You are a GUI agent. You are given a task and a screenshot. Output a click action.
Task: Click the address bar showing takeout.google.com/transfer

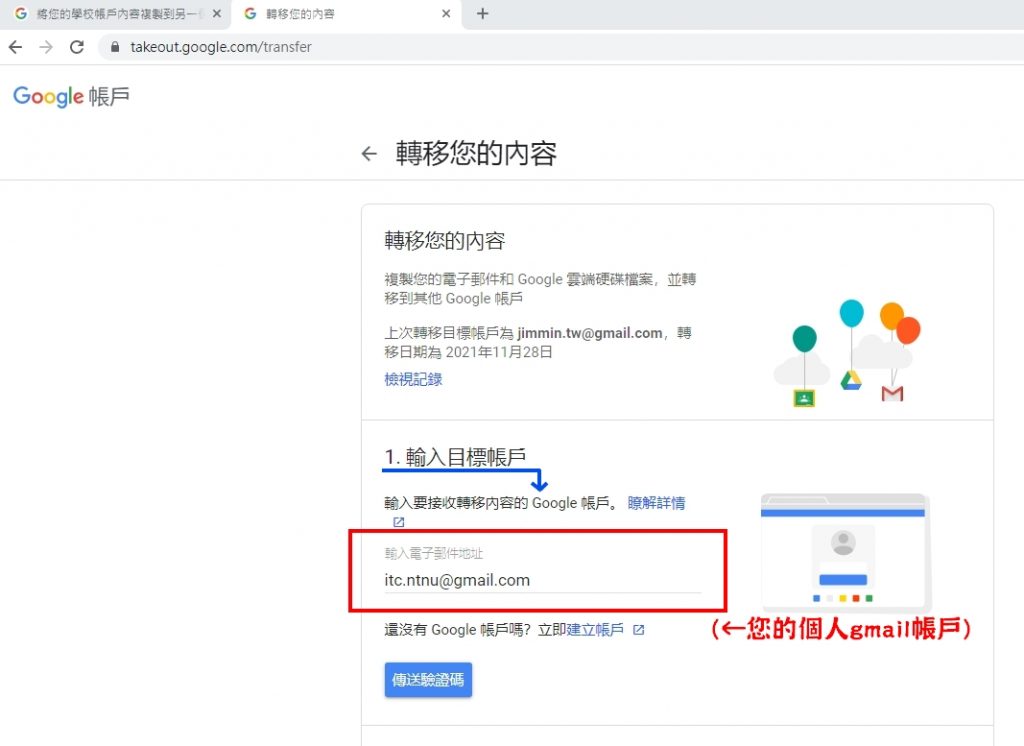[x=562, y=47]
